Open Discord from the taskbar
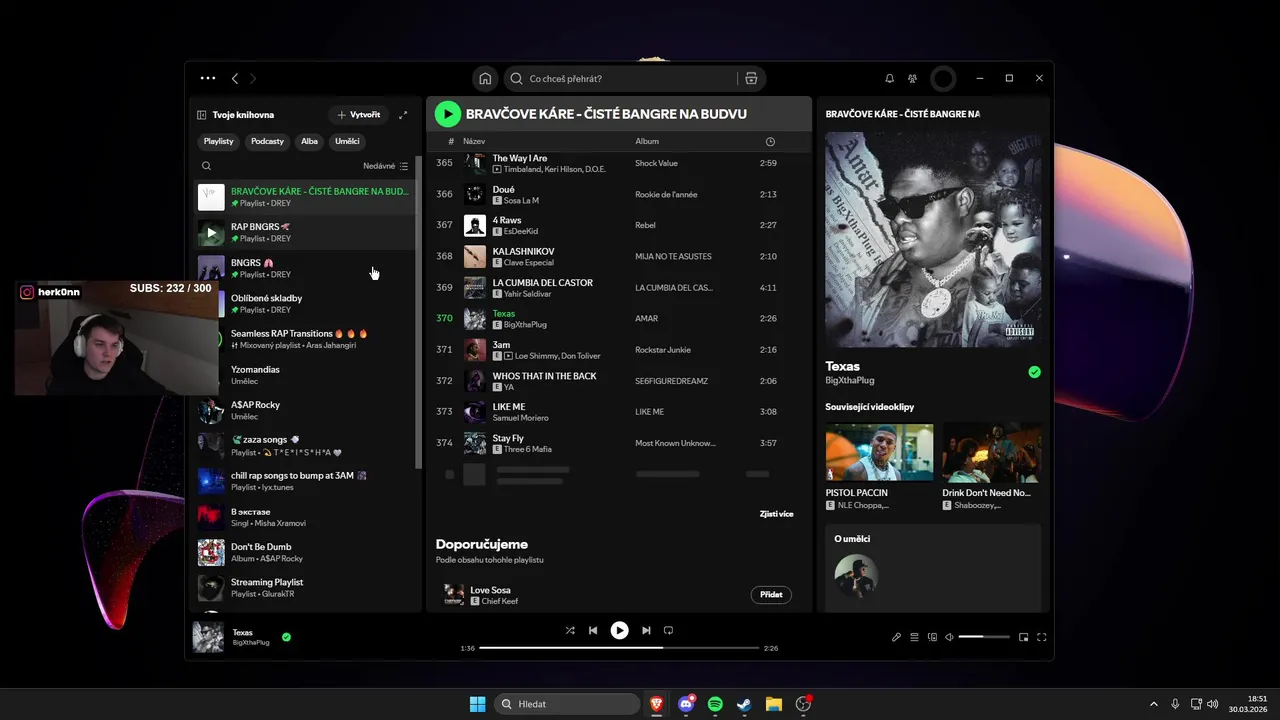The image size is (1280, 720). tap(686, 704)
